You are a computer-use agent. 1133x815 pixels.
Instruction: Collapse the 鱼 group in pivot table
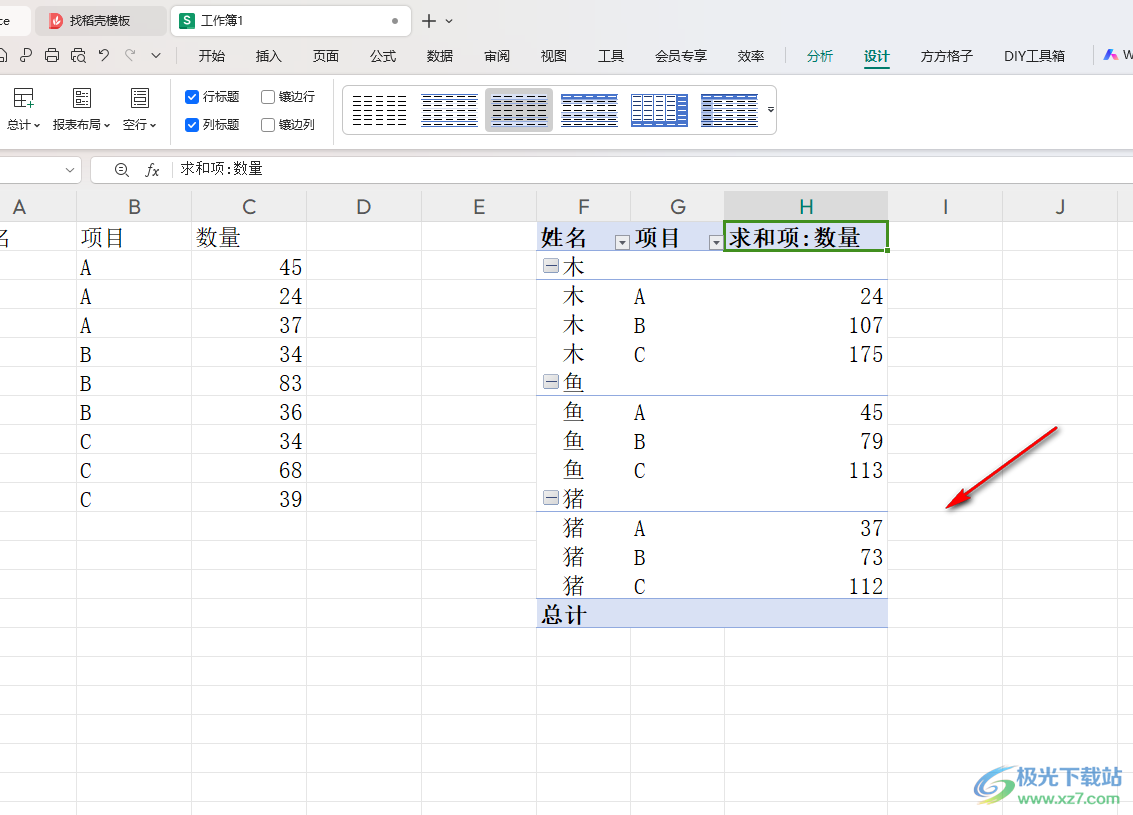coord(551,381)
